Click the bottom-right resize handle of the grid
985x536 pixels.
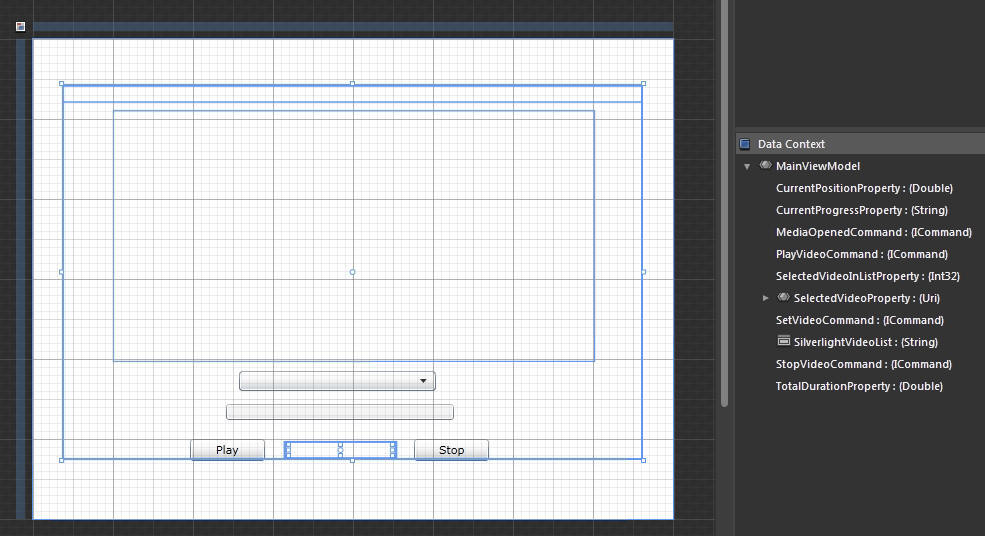point(643,460)
